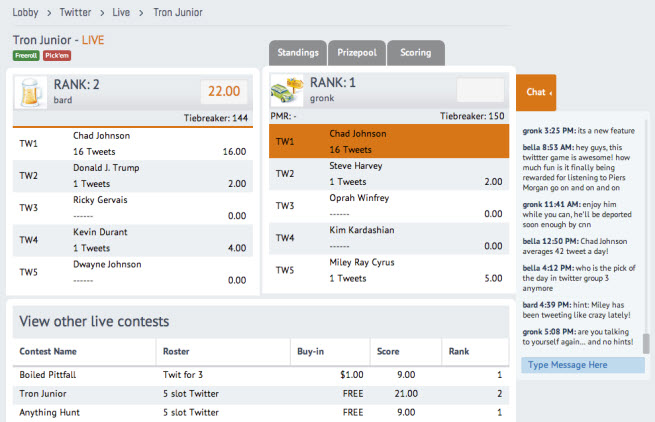Click the 21.00 score cell

click(x=406, y=394)
